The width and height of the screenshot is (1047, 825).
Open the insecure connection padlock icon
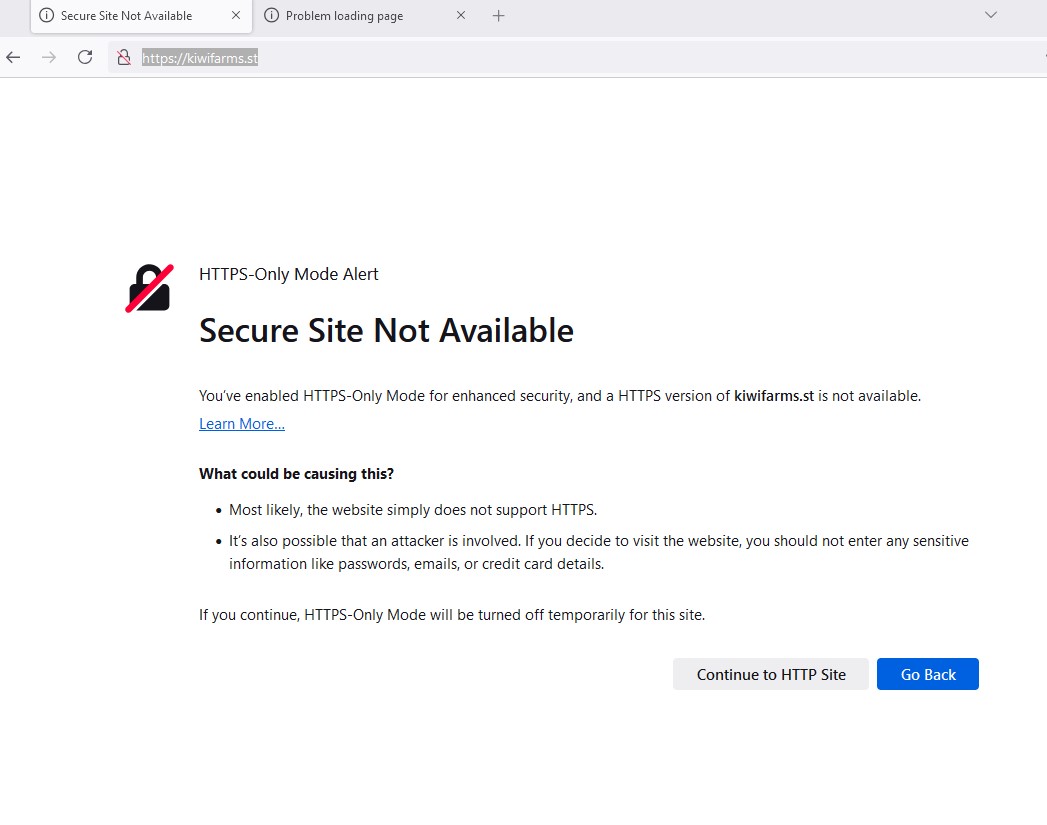(124, 58)
